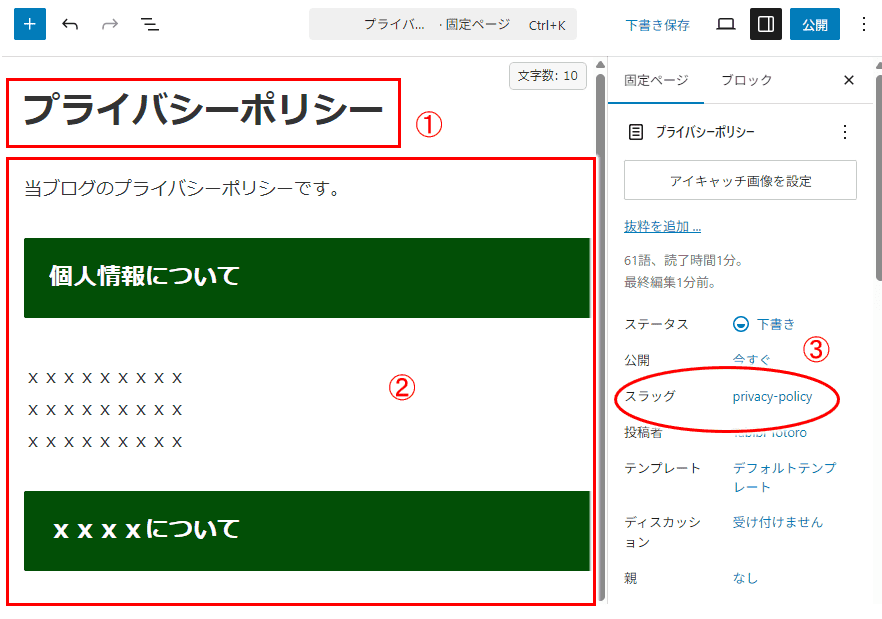The height and width of the screenshot is (619, 882).
Task: Click アイキャッチ画像を設定 button
Action: (x=740, y=181)
